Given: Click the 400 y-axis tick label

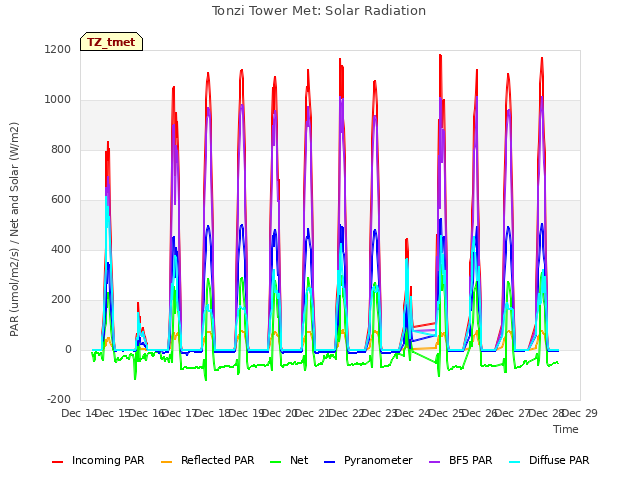Looking at the screenshot, I should click(61, 249).
